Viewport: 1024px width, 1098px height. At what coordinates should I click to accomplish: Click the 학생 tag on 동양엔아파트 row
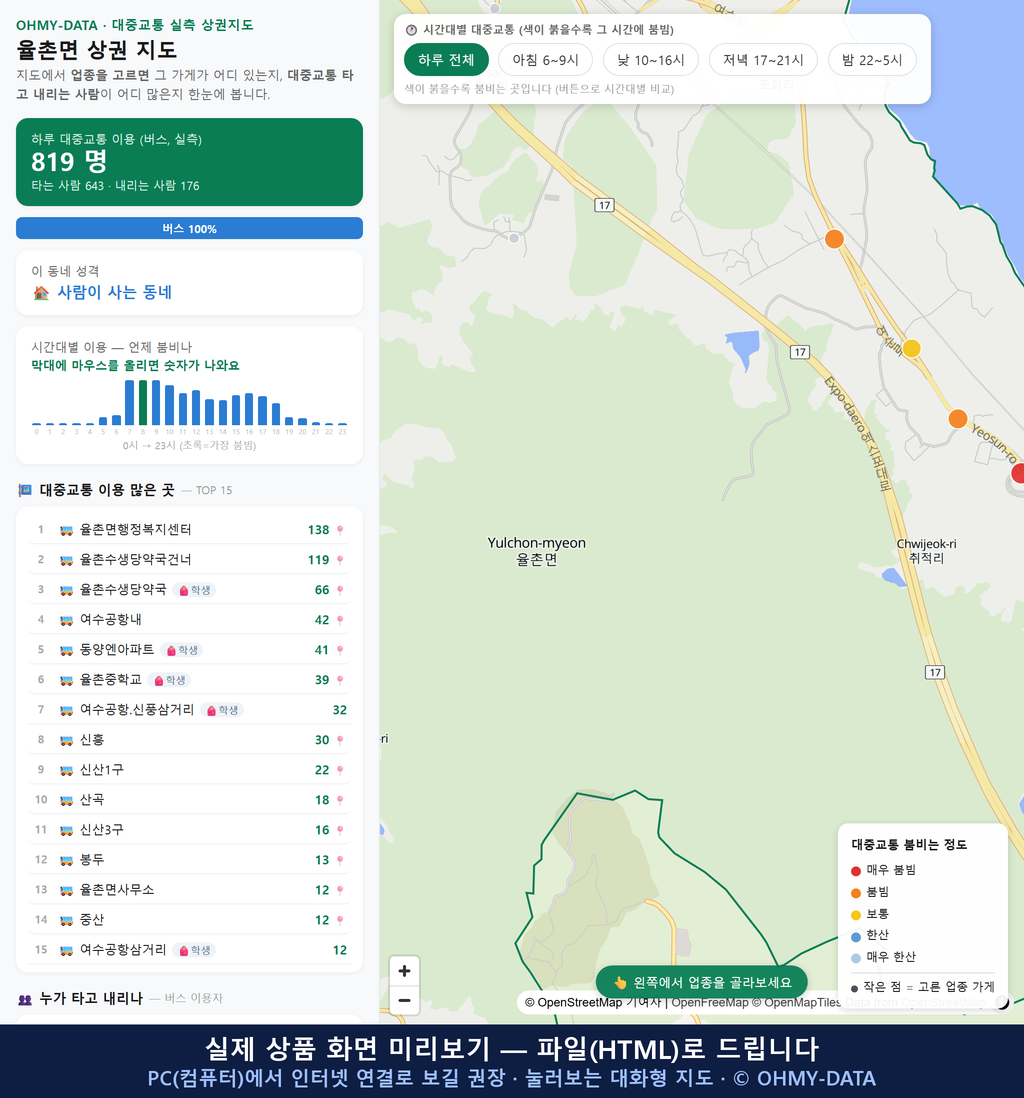(182, 650)
